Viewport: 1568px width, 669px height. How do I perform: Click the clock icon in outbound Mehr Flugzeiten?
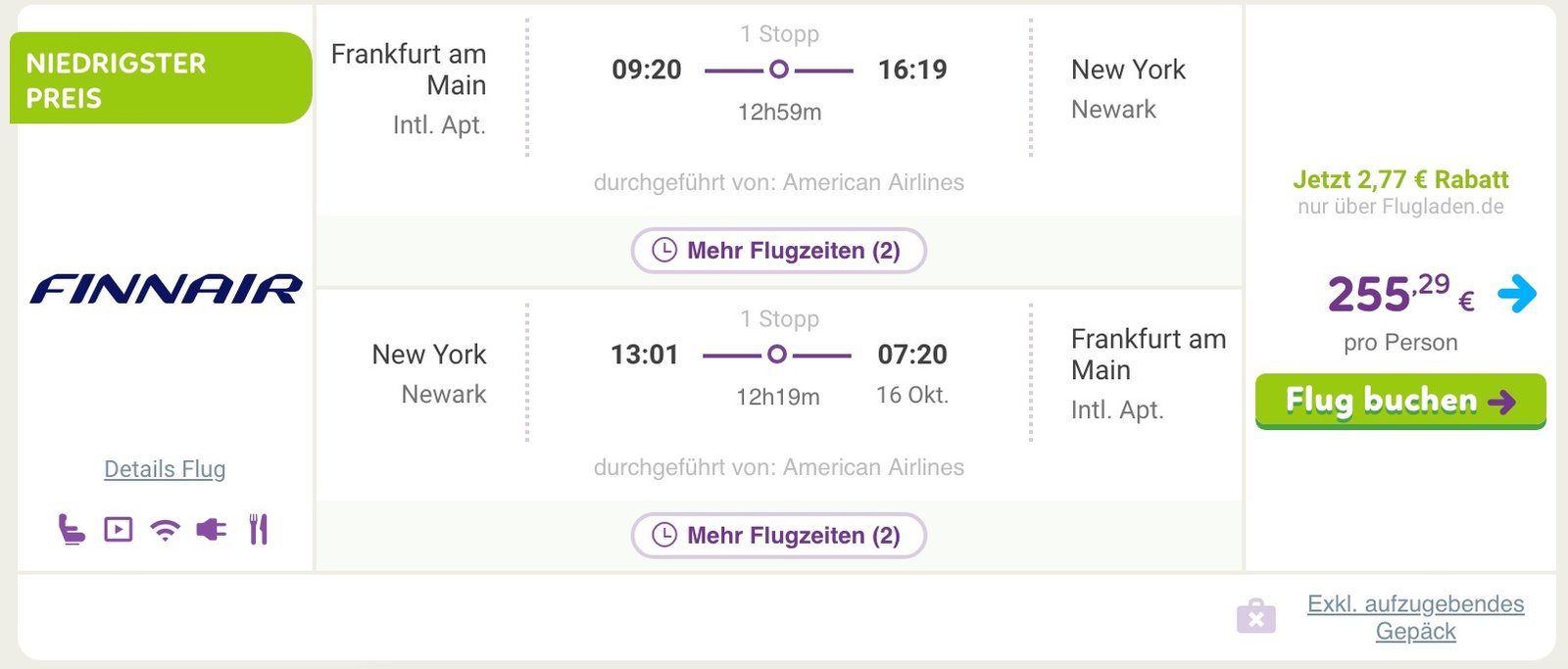[x=664, y=250]
